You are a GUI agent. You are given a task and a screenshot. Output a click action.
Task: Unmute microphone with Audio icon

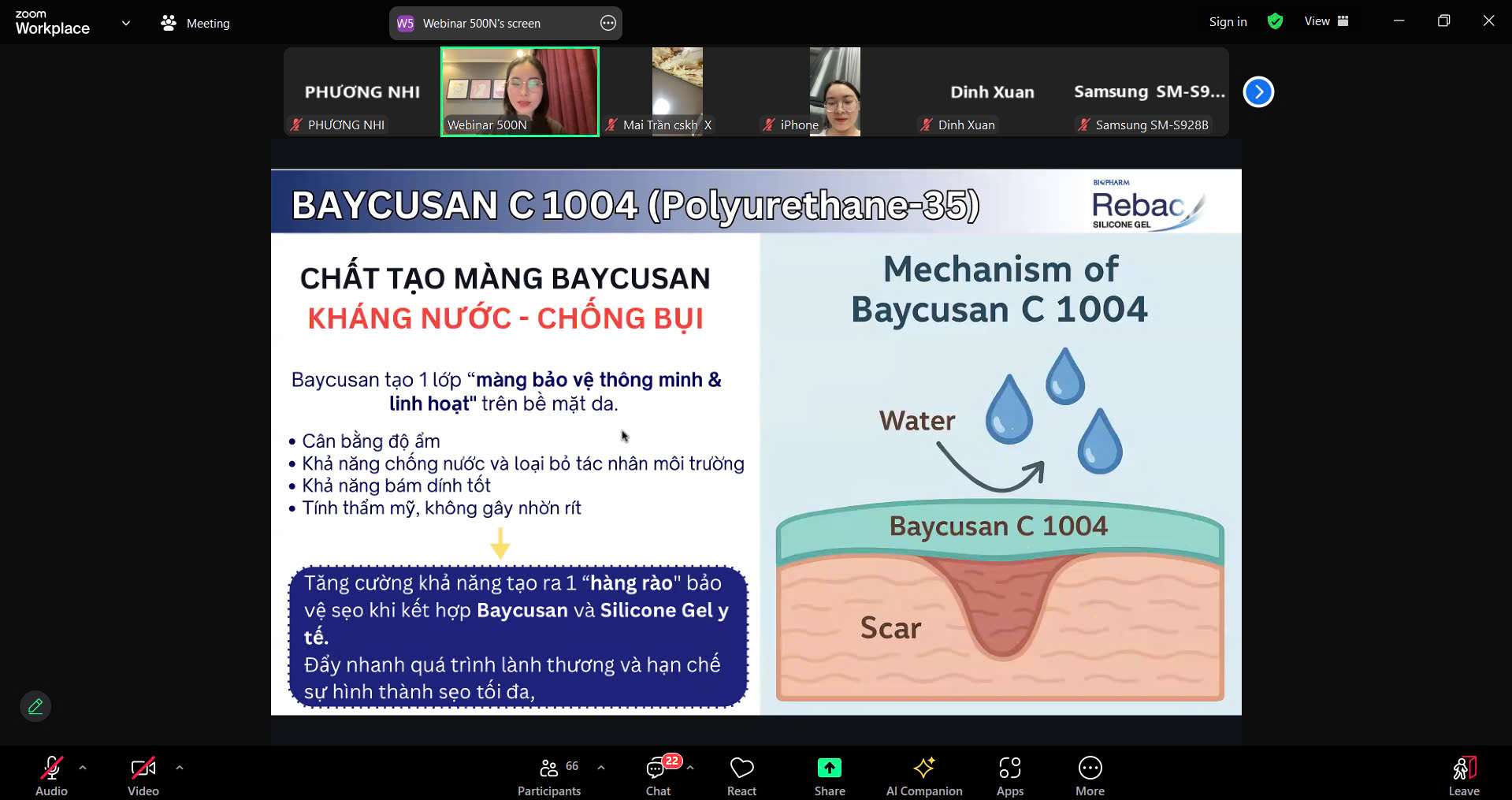pyautogui.click(x=52, y=776)
